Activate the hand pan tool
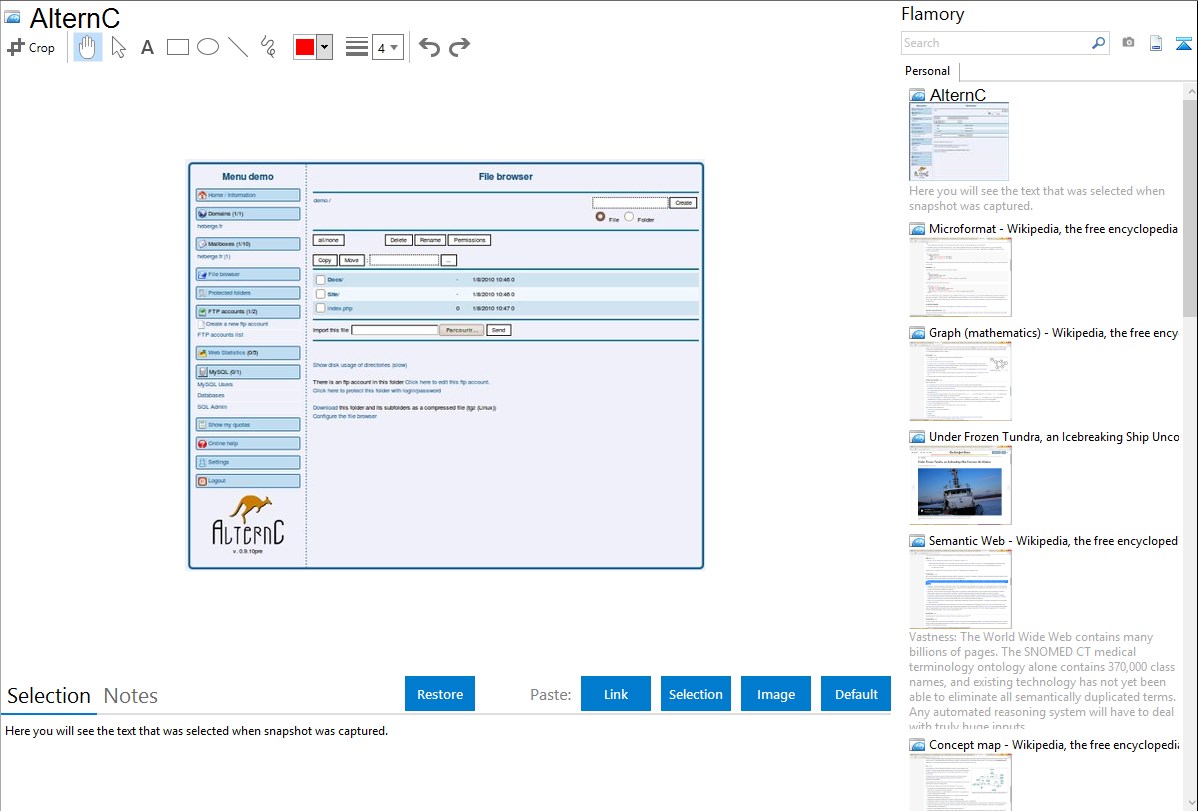Image resolution: width=1198 pixels, height=811 pixels. click(x=88, y=47)
